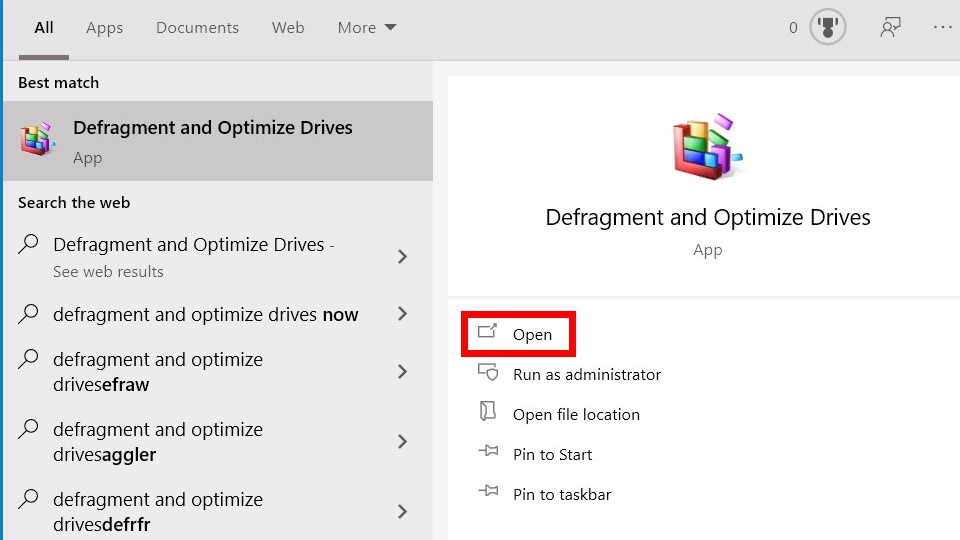960x540 pixels.
Task: Switch to the Documents tab
Action: (x=195, y=28)
